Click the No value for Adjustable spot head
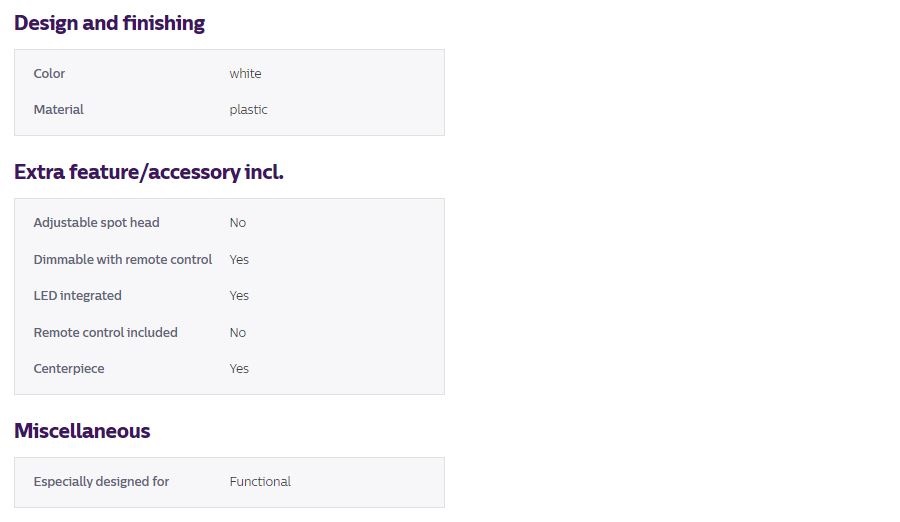Image resolution: width=900 pixels, height=522 pixels. tap(238, 223)
